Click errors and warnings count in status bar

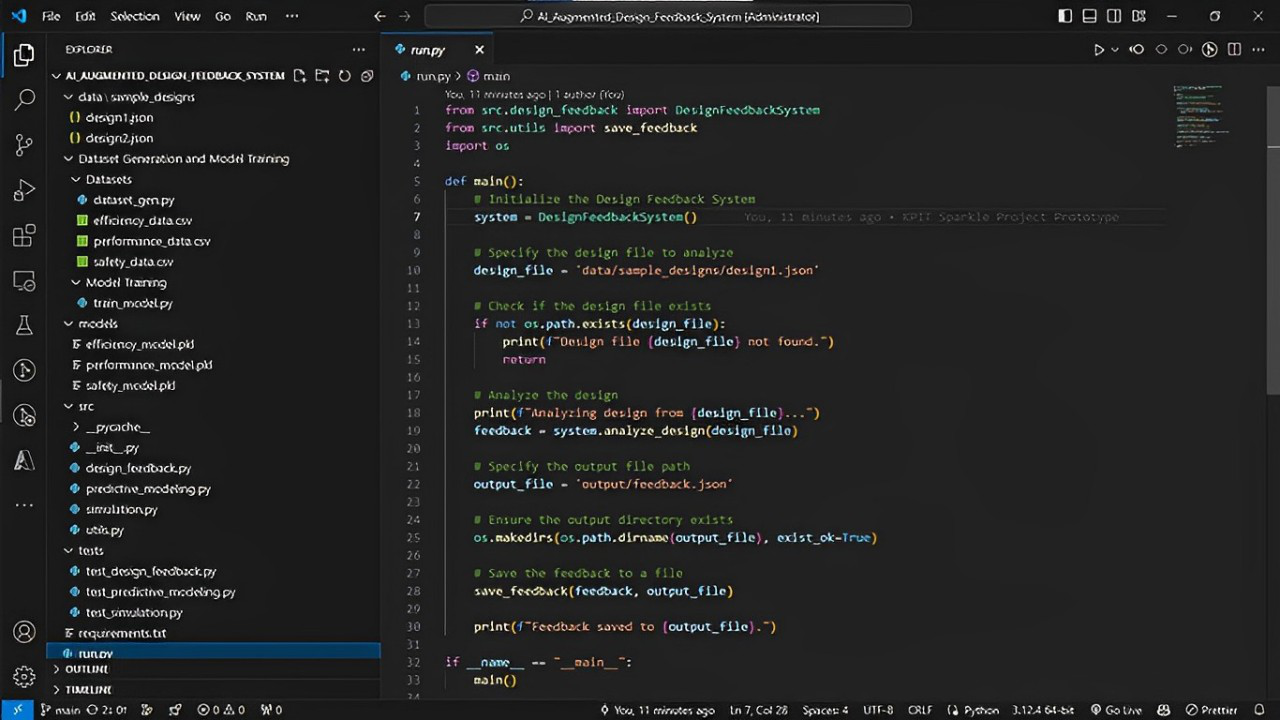221,710
